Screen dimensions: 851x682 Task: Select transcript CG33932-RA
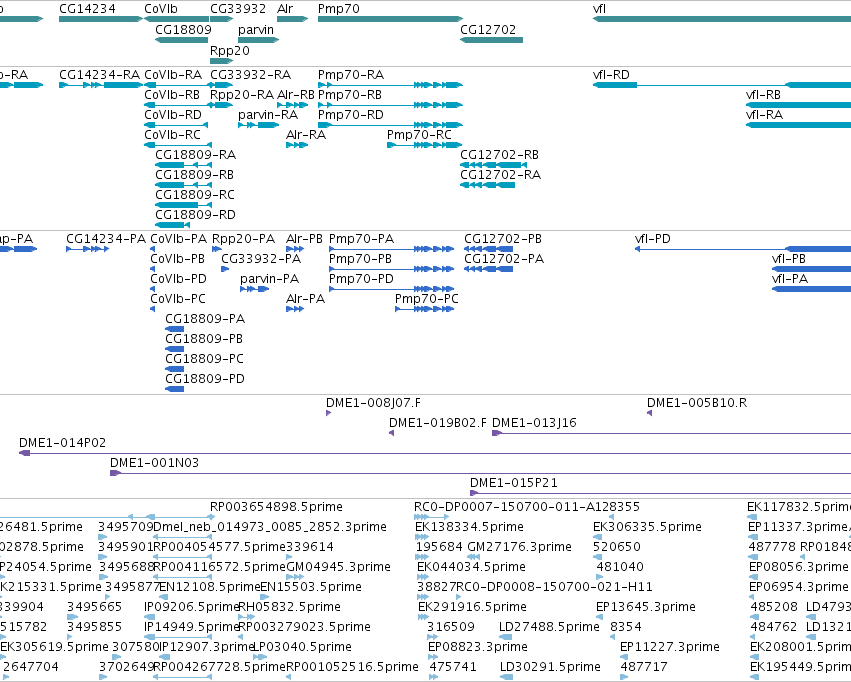[221, 85]
